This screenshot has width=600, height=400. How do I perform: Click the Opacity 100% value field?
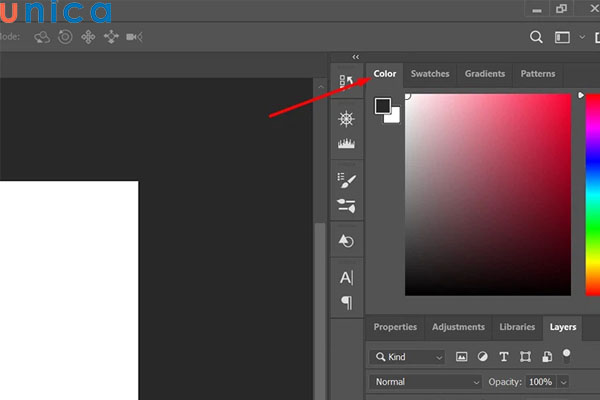540,382
